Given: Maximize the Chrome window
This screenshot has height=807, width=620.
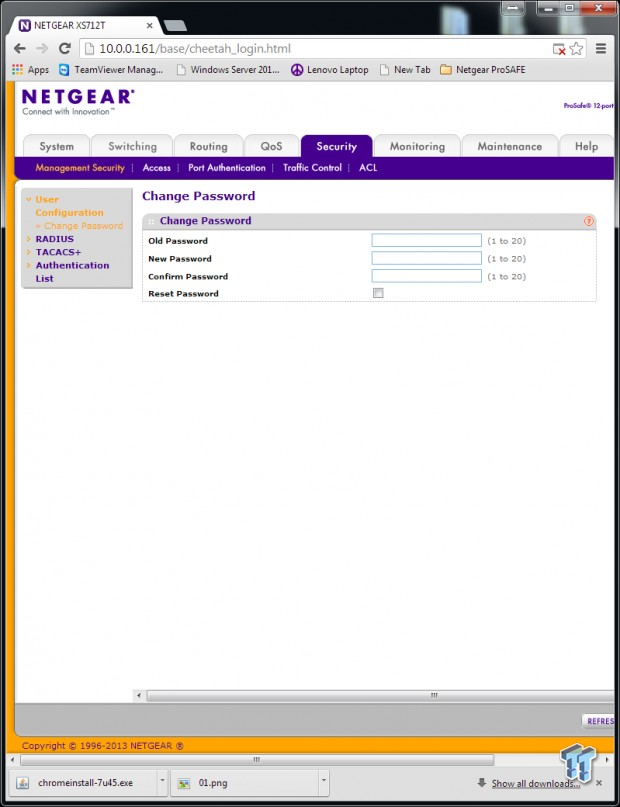Looking at the screenshot, I should pos(570,8).
